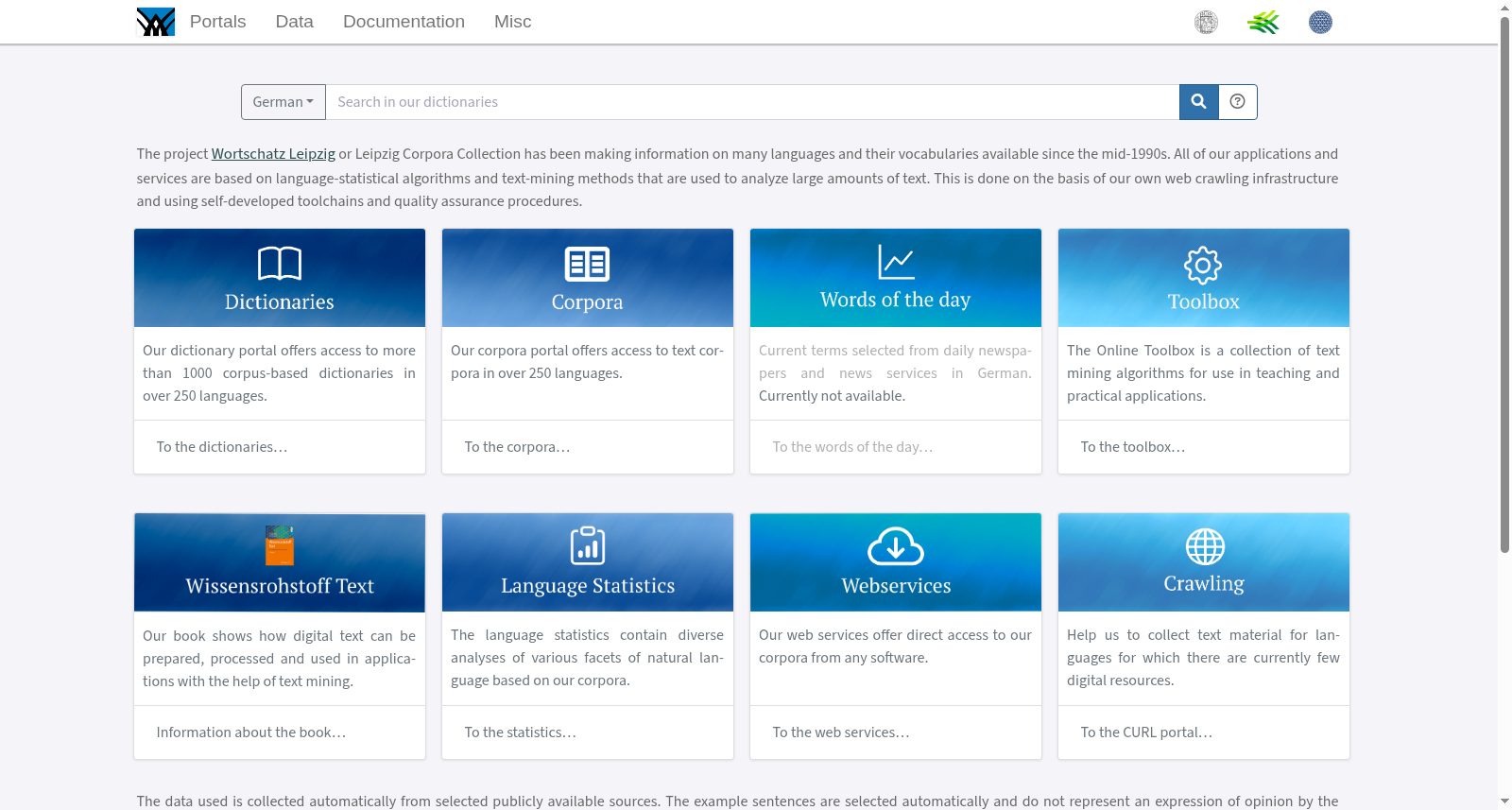Open the Misc menu
This screenshot has width=1512, height=810.
click(x=513, y=22)
